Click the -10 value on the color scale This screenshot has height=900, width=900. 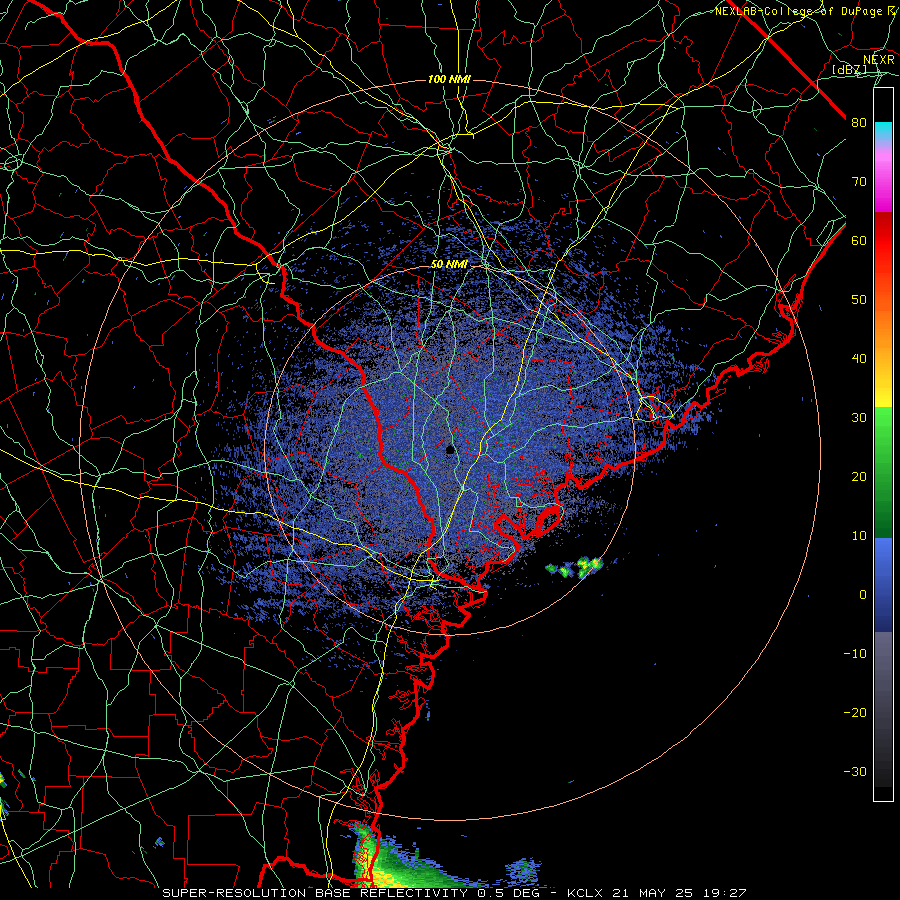(x=855, y=654)
